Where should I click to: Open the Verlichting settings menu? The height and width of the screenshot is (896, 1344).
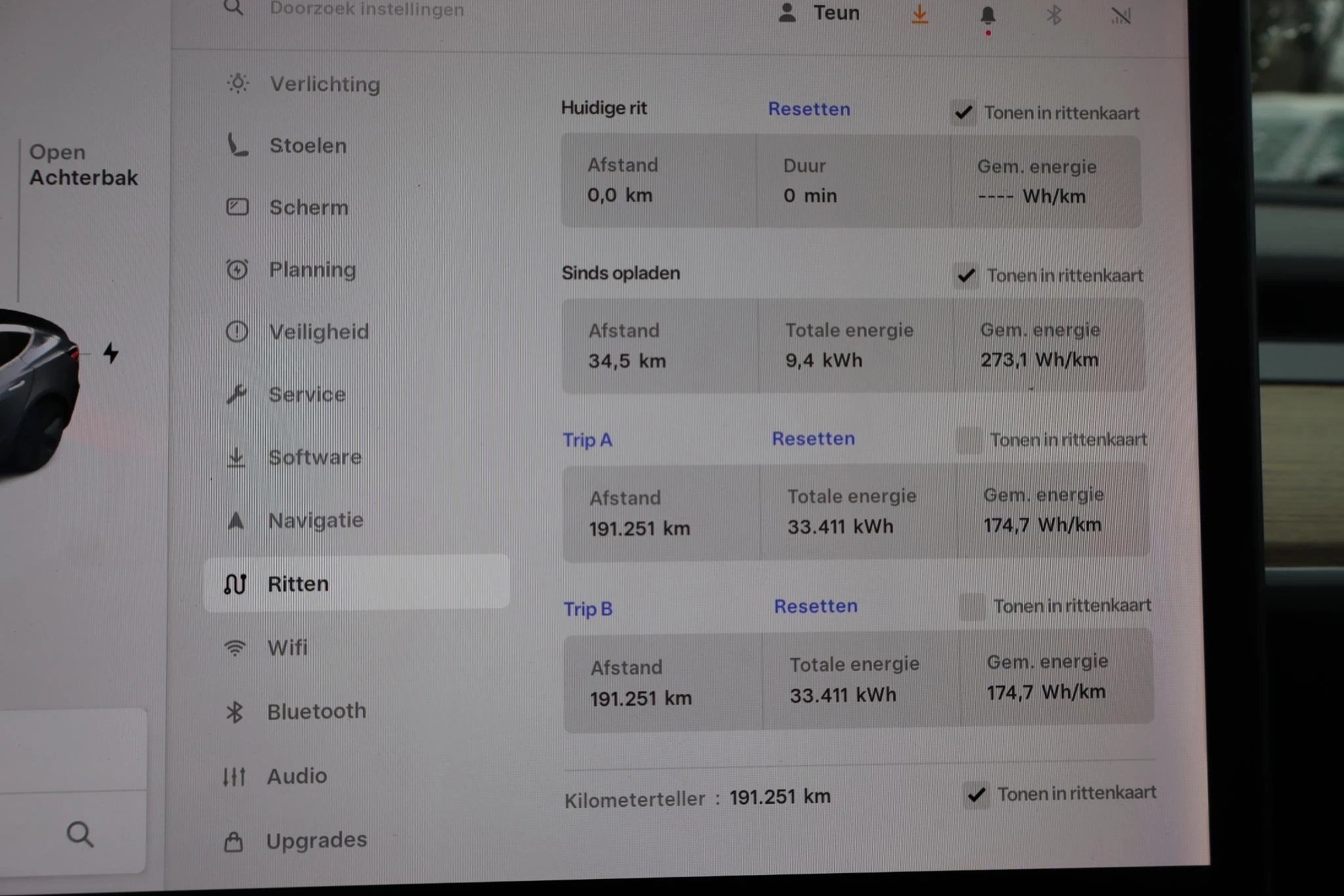pos(325,85)
